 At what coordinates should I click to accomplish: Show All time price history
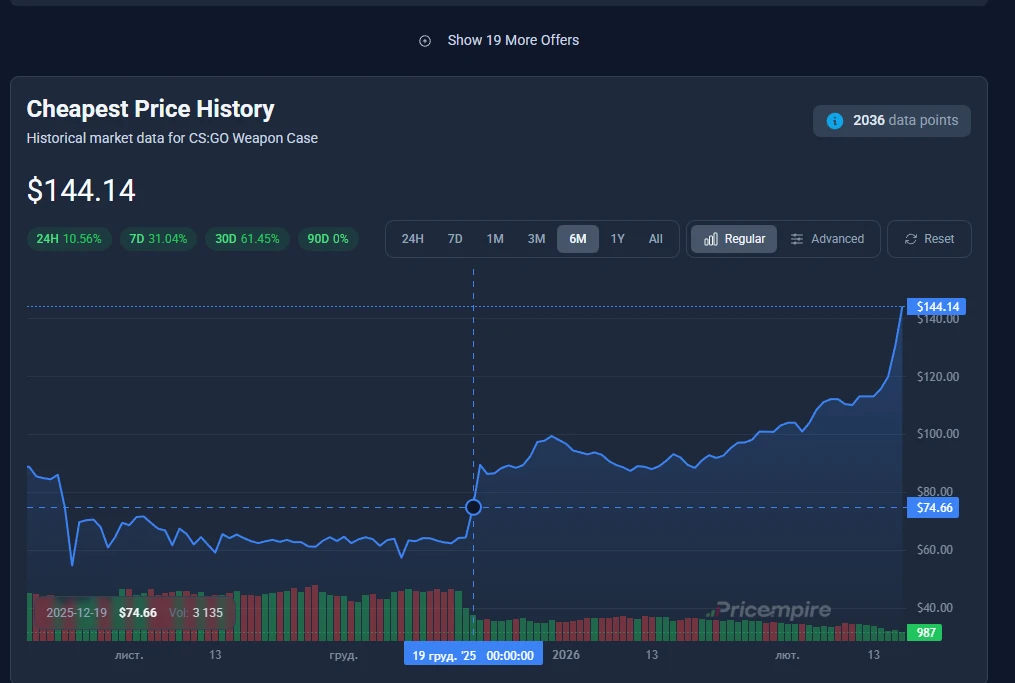pos(656,239)
